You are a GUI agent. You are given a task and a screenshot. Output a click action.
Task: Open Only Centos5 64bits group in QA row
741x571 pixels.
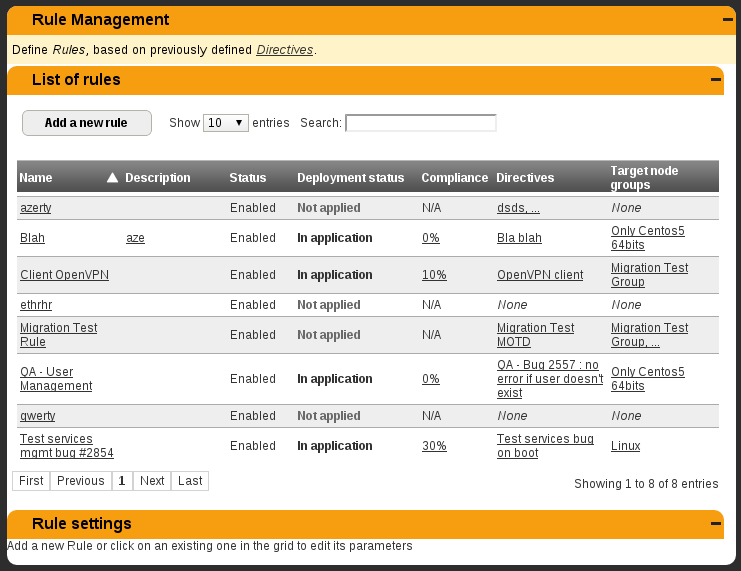tap(647, 379)
